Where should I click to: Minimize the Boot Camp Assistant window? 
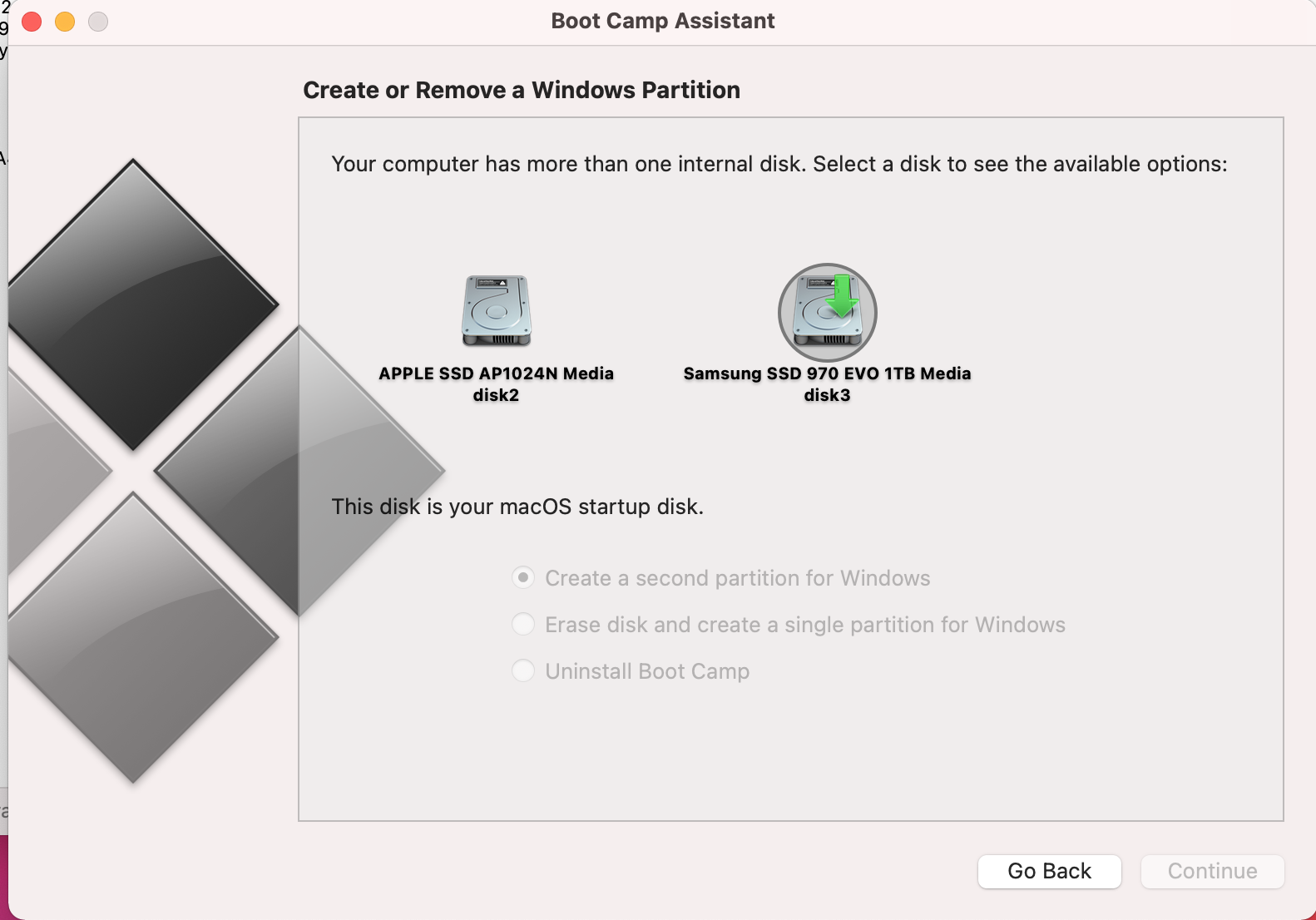(65, 22)
